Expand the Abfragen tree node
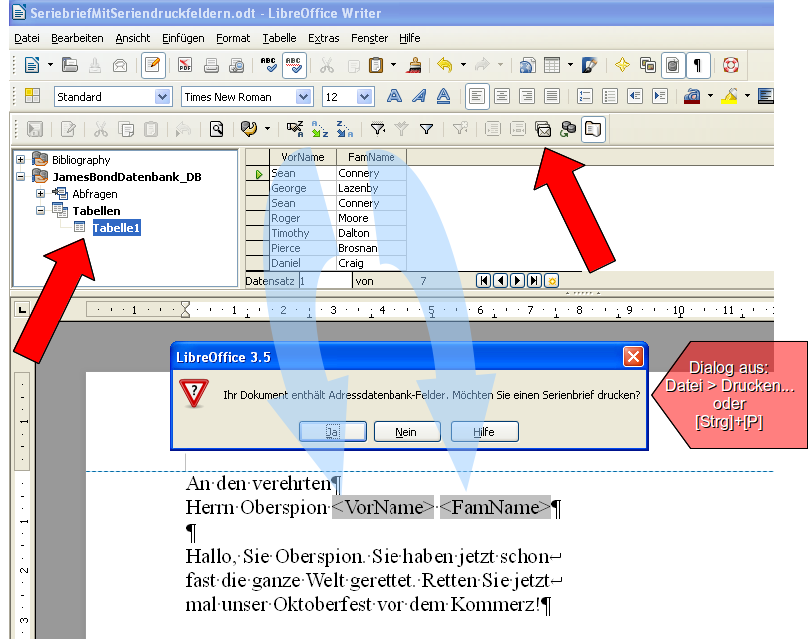The height and width of the screenshot is (640, 808). coord(40,194)
